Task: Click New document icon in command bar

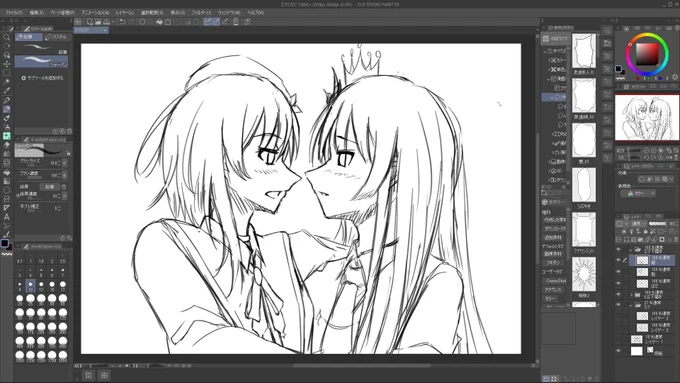Action: click(x=89, y=21)
